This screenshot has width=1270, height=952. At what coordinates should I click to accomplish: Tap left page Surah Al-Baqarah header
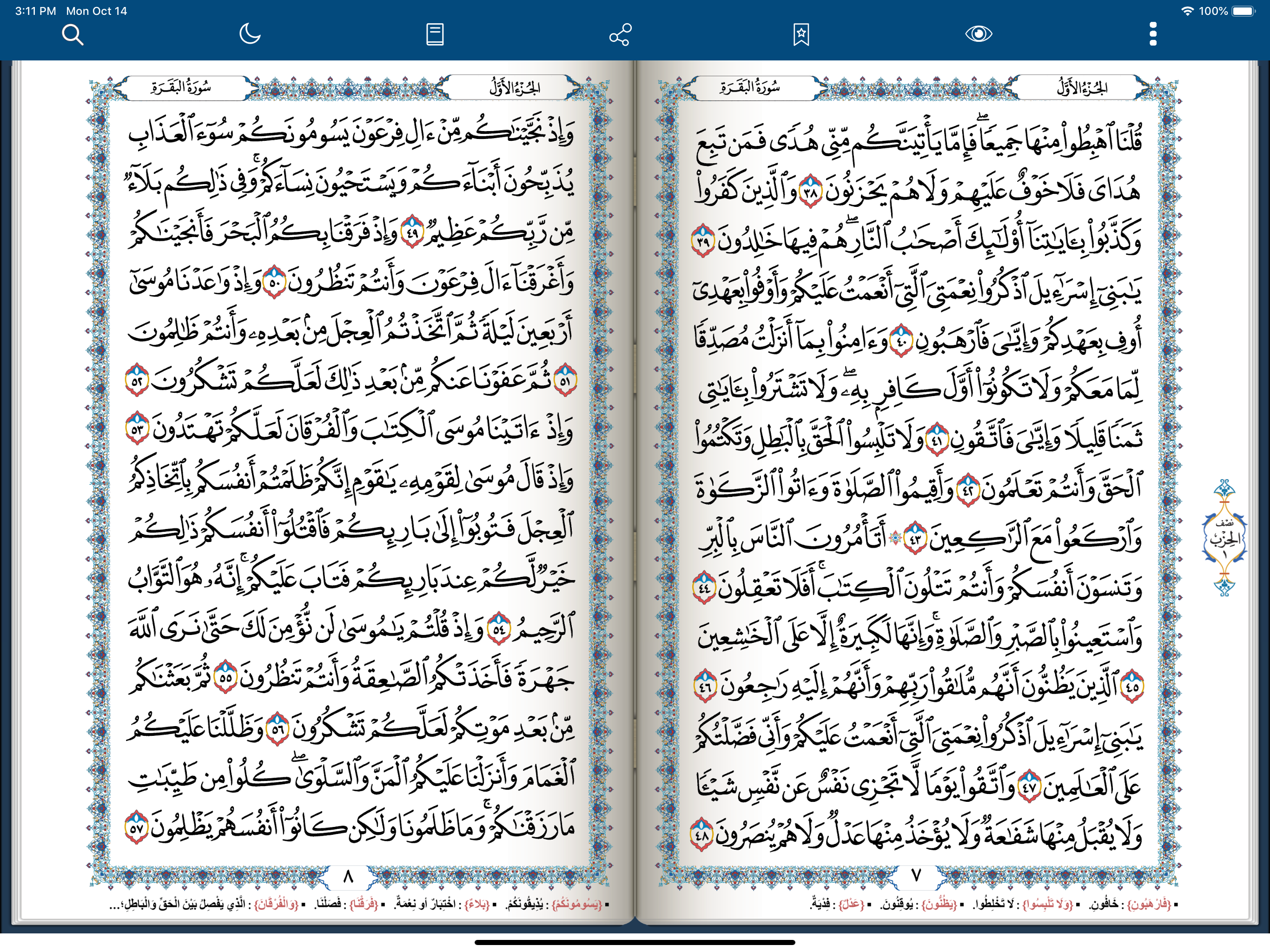pyautogui.click(x=181, y=88)
